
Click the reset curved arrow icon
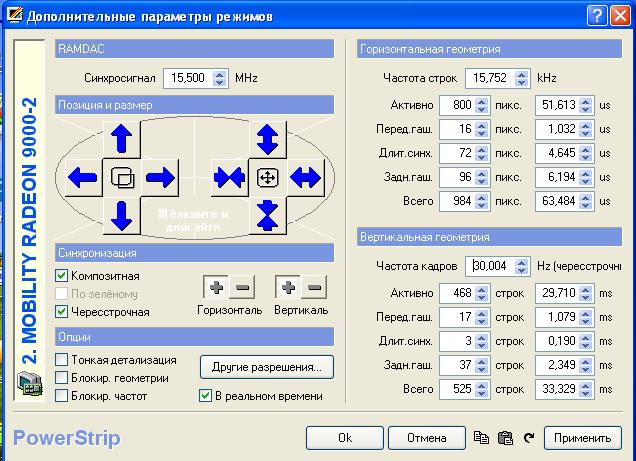click(529, 438)
